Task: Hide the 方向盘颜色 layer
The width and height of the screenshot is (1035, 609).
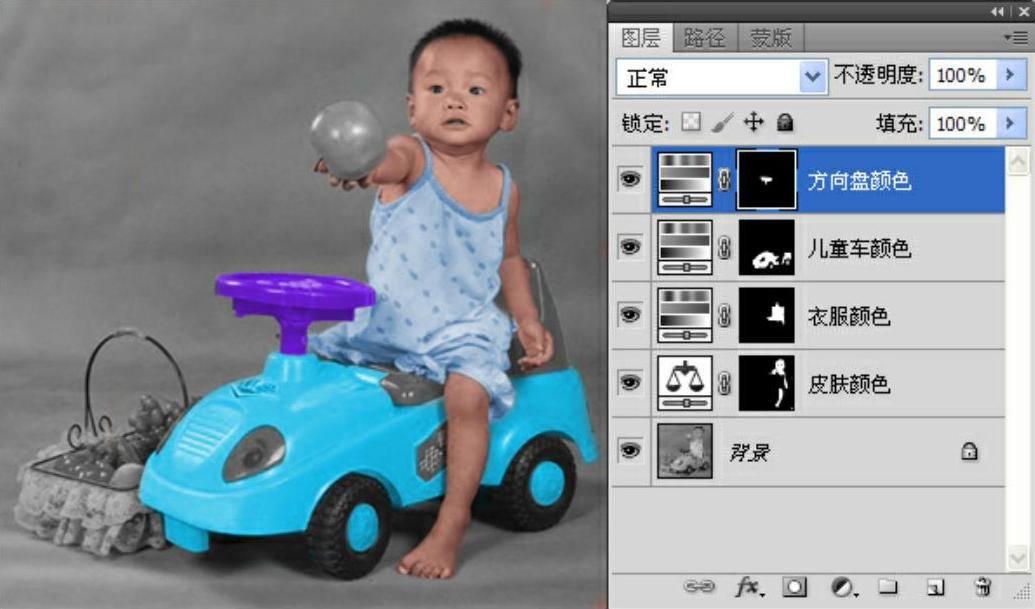Action: [x=630, y=179]
